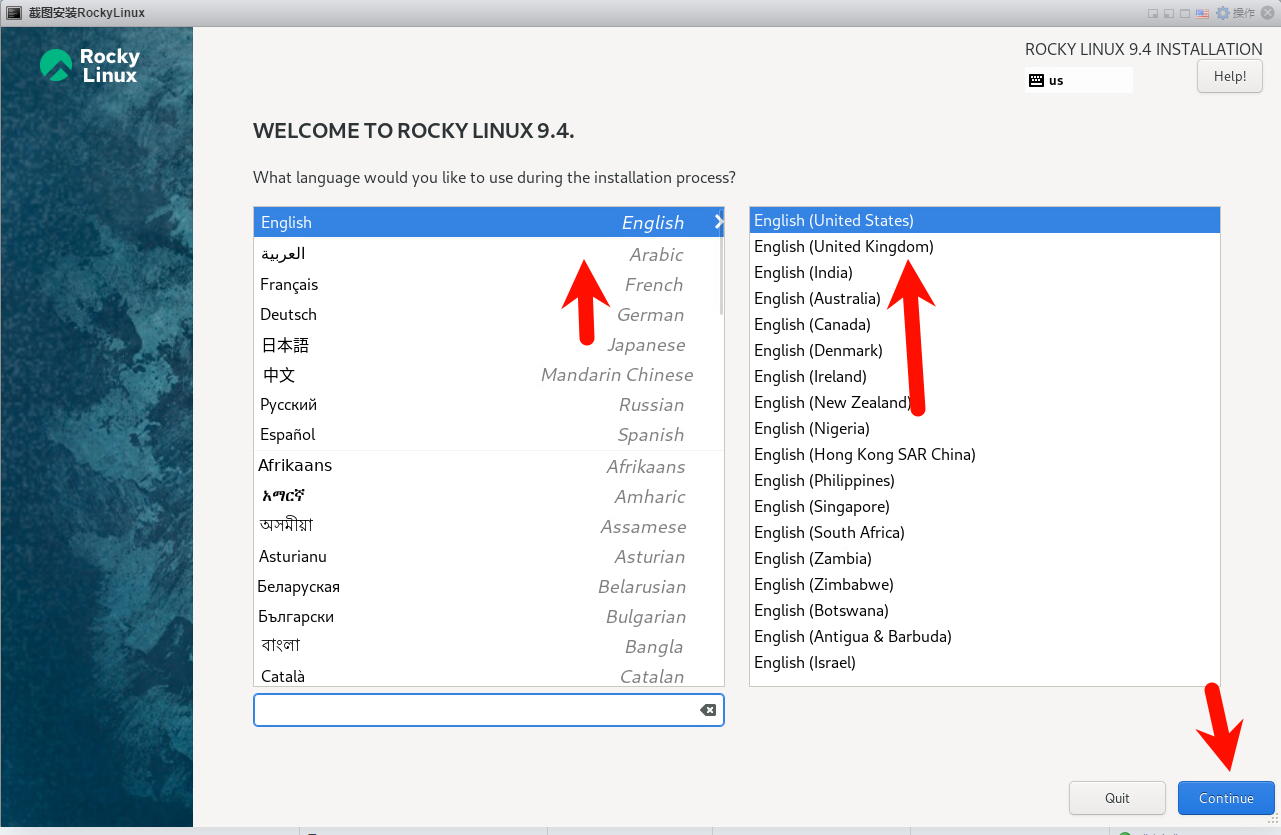Choose English (Botswana) locale

pyautogui.click(x=985, y=610)
